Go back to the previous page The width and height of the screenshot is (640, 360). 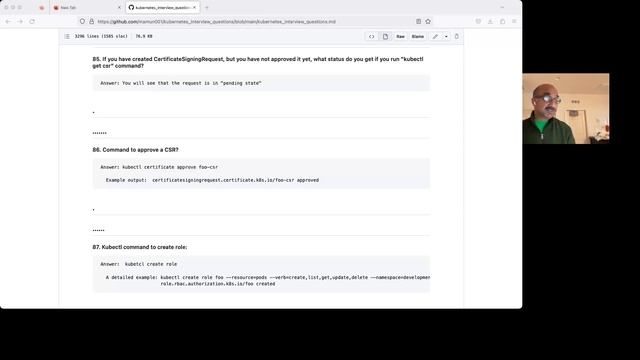pos(9,21)
